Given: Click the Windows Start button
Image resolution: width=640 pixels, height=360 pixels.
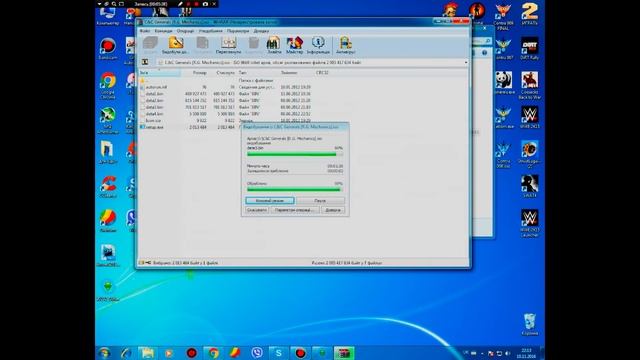Looking at the screenshot, I should (104, 353).
